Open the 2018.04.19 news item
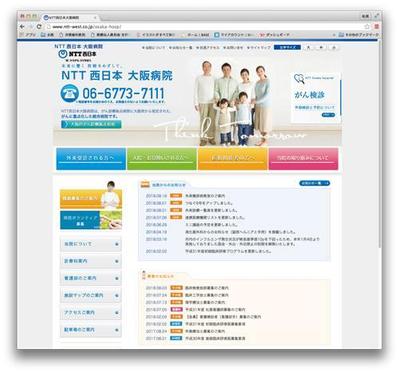Viewport: 399px width, 373px height. 241,232
